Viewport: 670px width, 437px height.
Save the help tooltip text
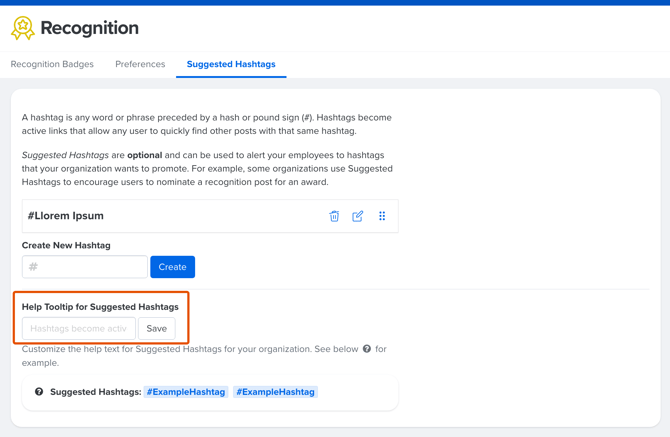(x=157, y=328)
